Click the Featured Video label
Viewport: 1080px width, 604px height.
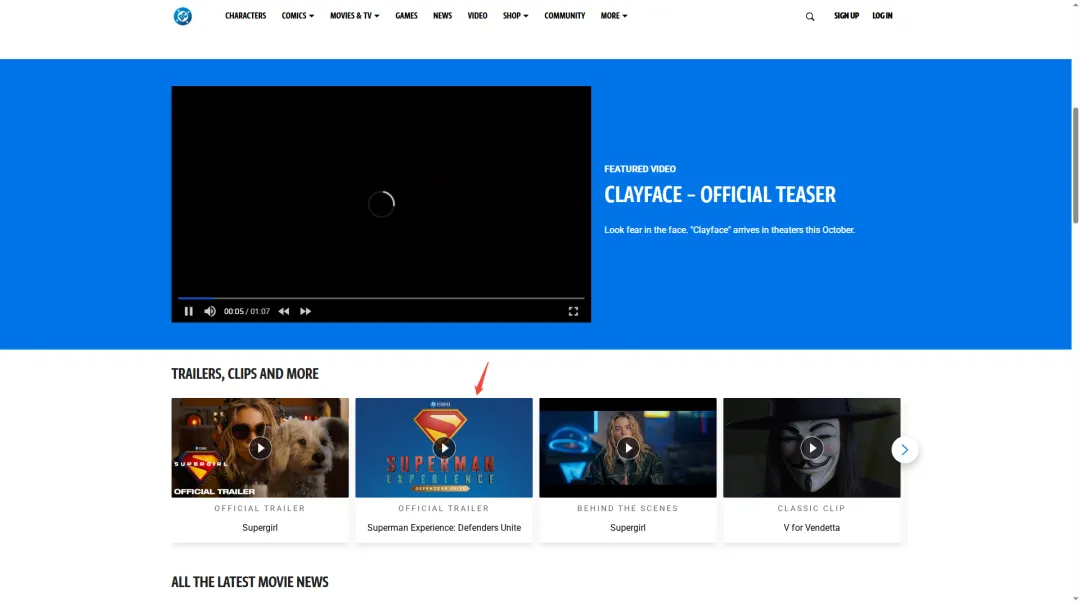[640, 169]
